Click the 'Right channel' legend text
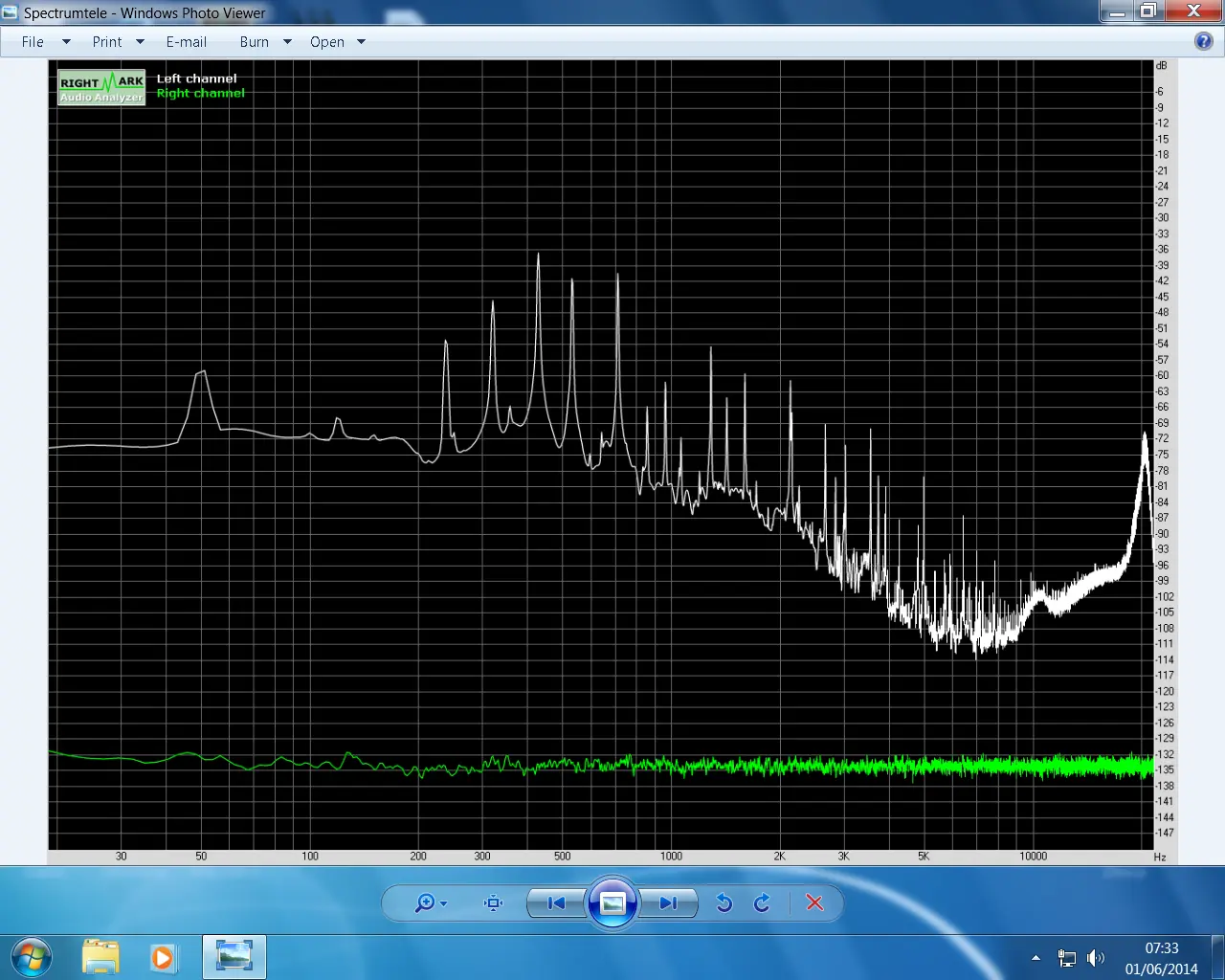The height and width of the screenshot is (980, 1225). click(x=200, y=93)
